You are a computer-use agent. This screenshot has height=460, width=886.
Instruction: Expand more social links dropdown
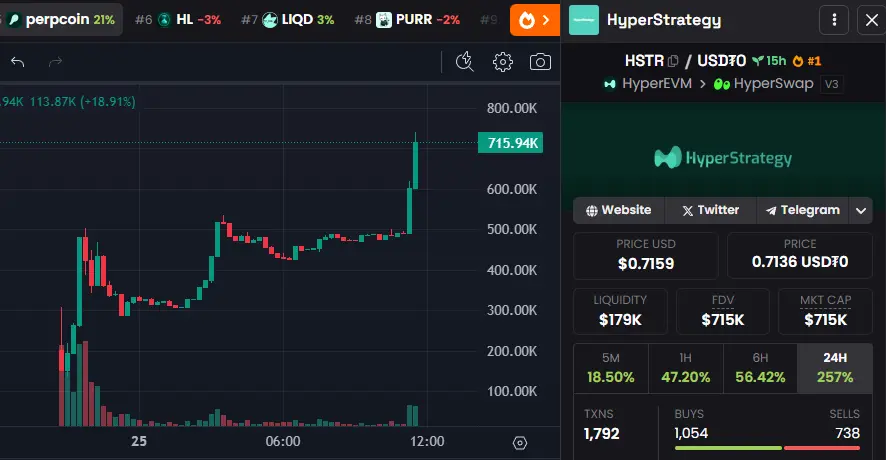click(861, 211)
